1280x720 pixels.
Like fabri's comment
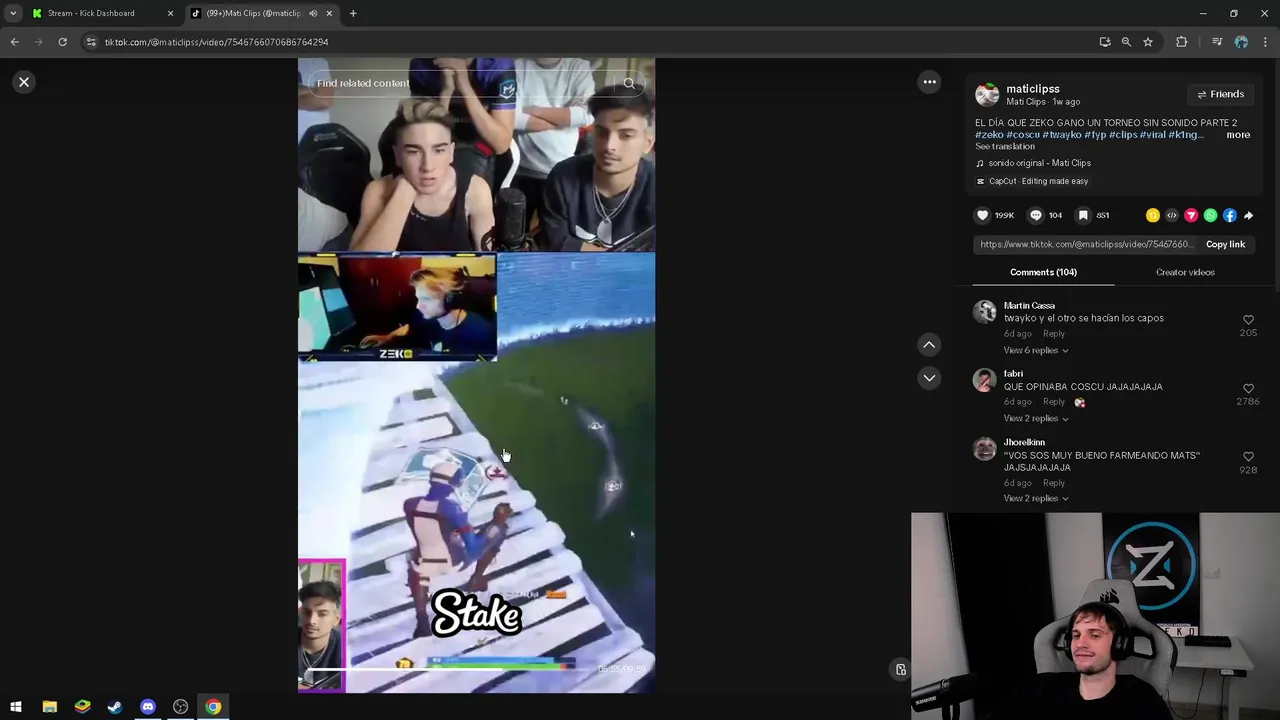pyautogui.click(x=1248, y=388)
